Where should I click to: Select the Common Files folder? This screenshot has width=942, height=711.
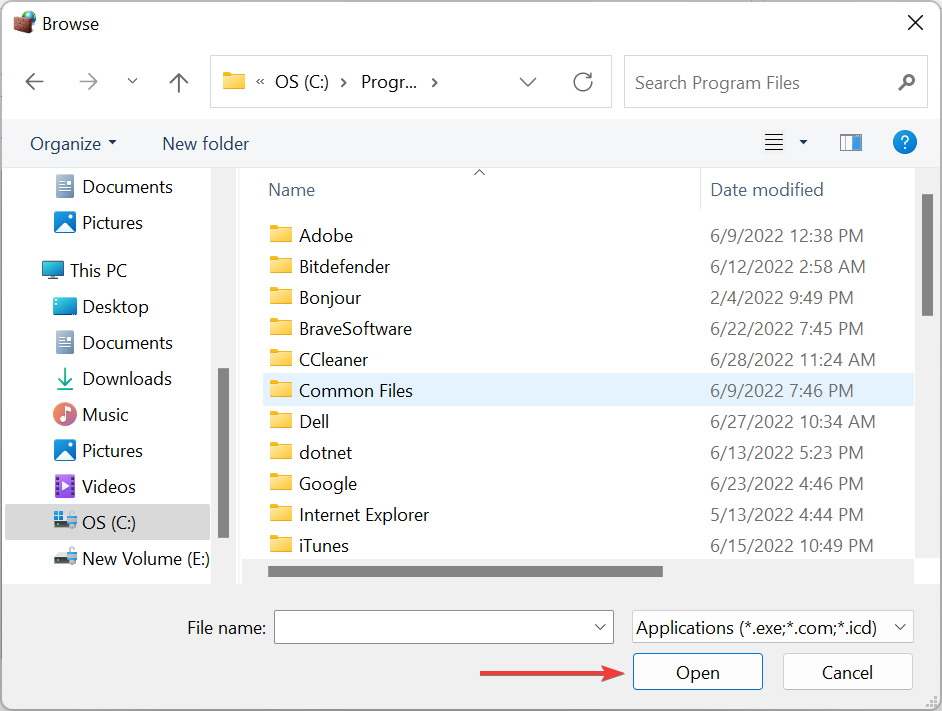coord(588,391)
